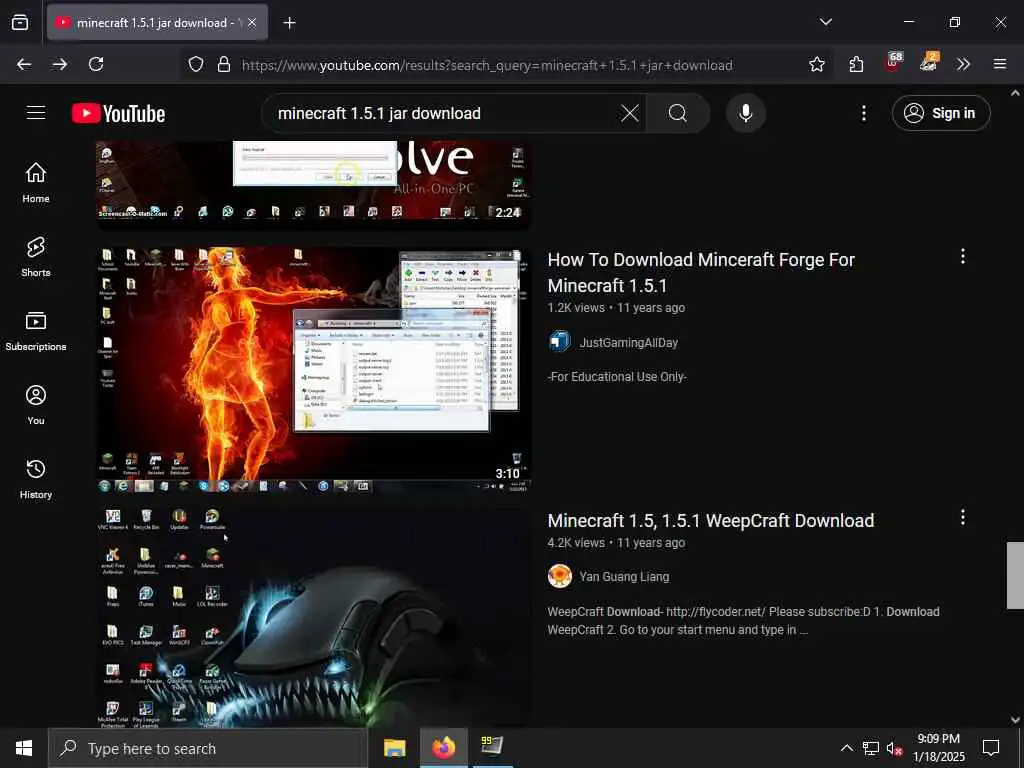Run the search with the magnifier button
The height and width of the screenshot is (768, 1024).
(678, 113)
